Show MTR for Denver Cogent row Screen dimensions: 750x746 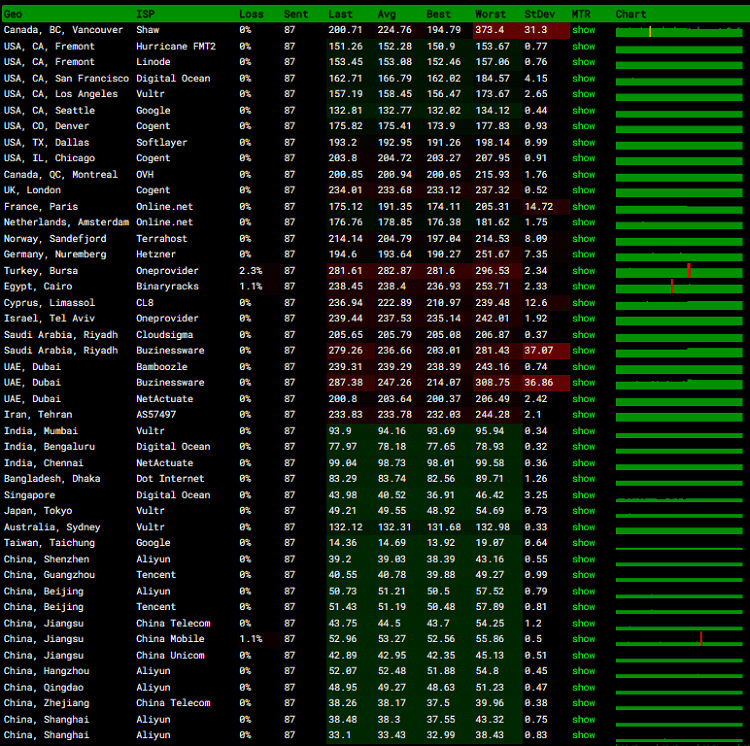(x=584, y=126)
